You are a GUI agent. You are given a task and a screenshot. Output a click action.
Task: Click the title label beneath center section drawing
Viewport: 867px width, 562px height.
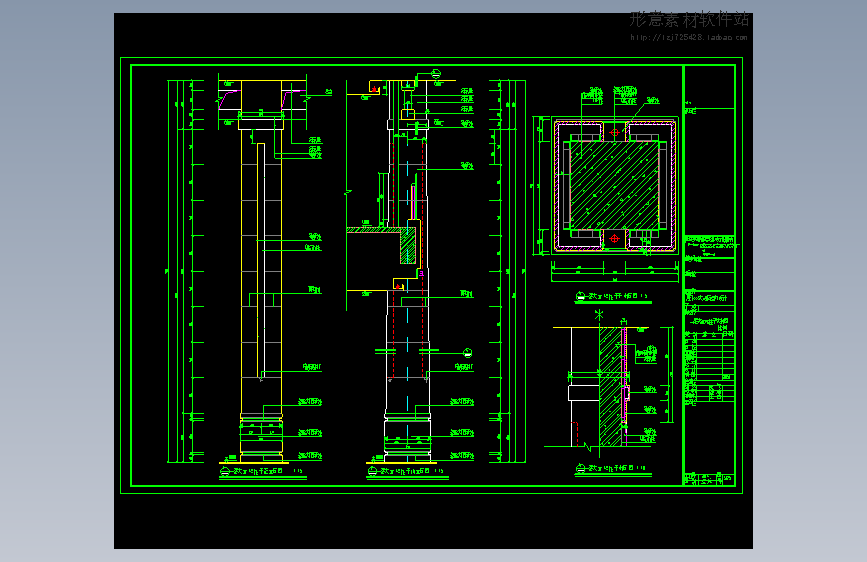pos(406,471)
